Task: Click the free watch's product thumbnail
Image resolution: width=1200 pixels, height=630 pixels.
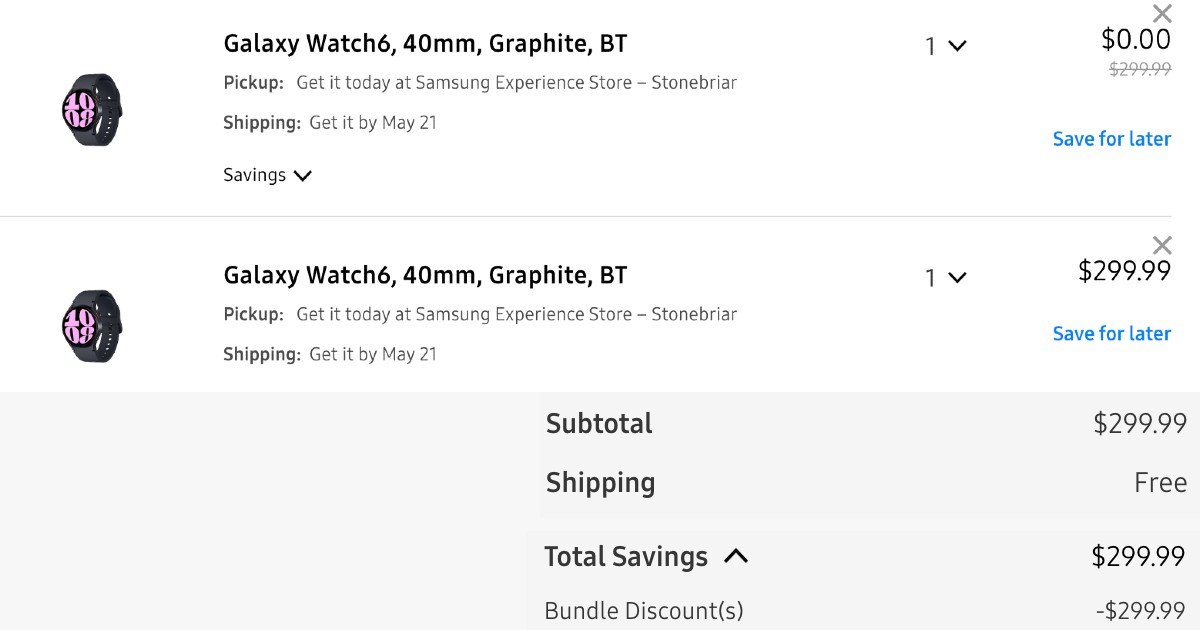Action: tap(92, 109)
